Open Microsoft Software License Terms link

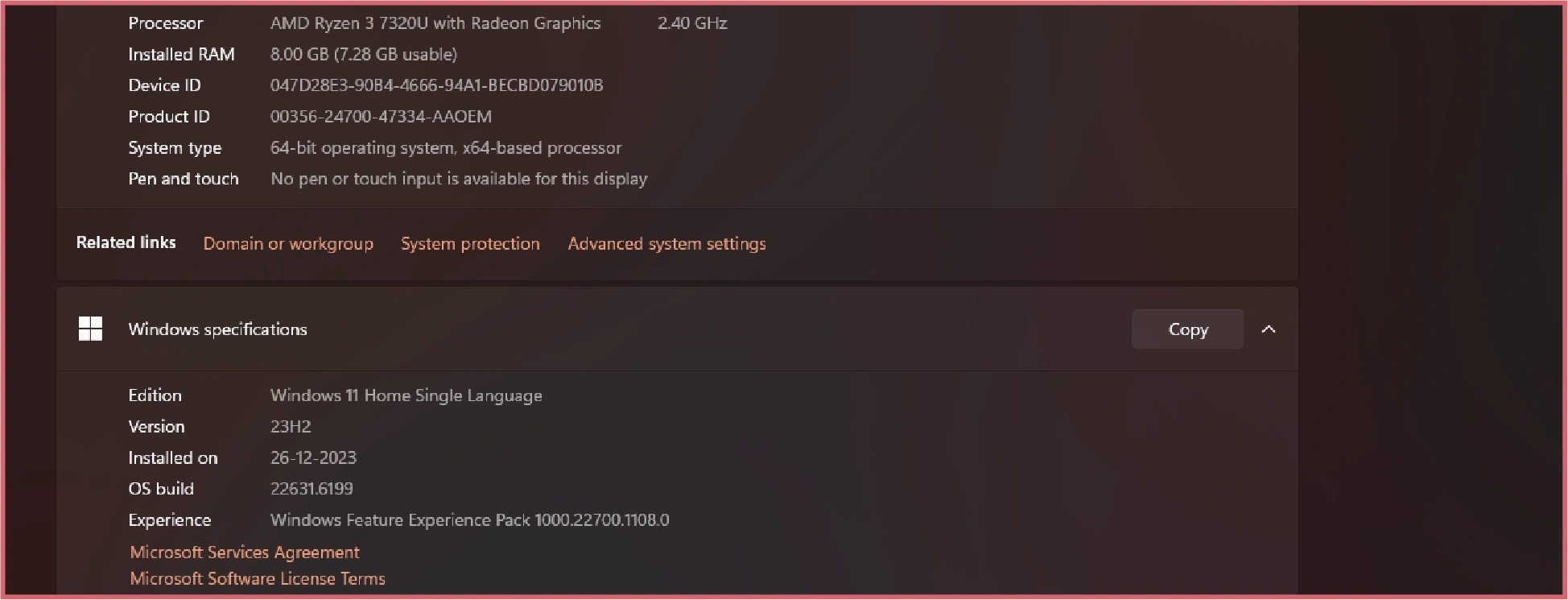click(258, 579)
